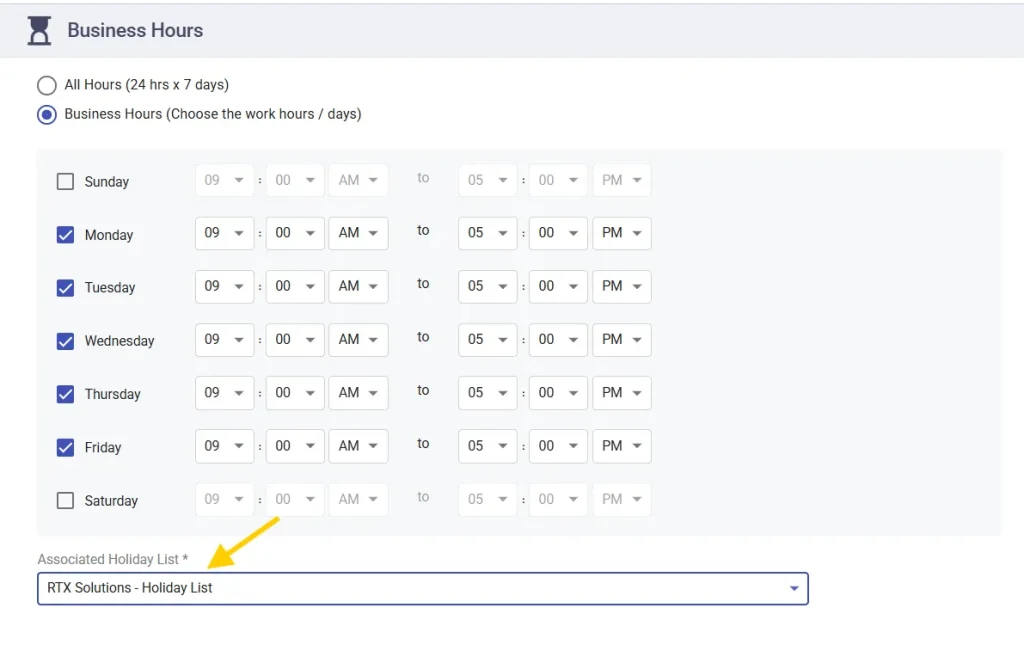Open Friday end minute dropdown
Screen dimensions: 1024x651
pyautogui.click(x=558, y=446)
